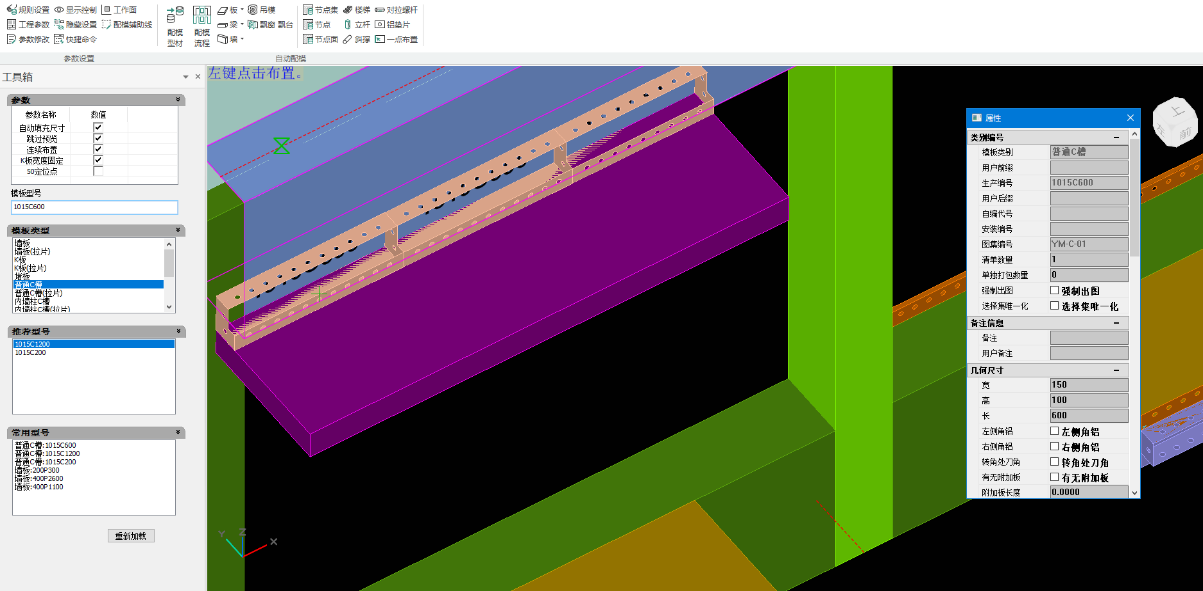Click the 对拉螺杆 tie rod tool
This screenshot has width=1203, height=591.
(x=395, y=9)
